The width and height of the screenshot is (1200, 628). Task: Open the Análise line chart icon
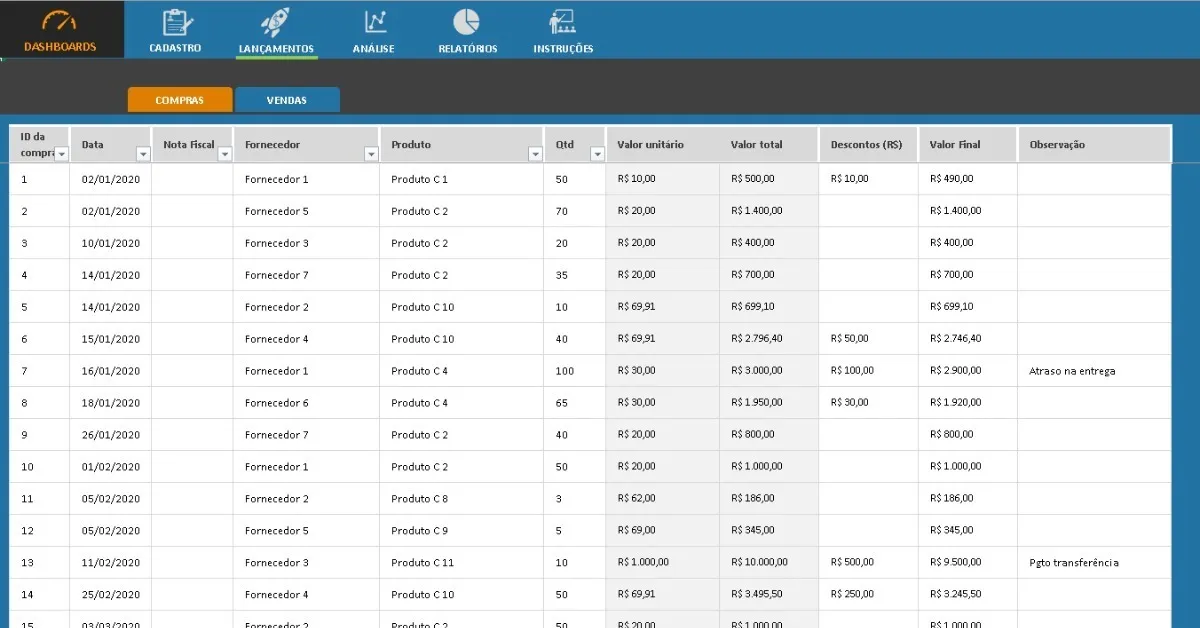[x=375, y=21]
